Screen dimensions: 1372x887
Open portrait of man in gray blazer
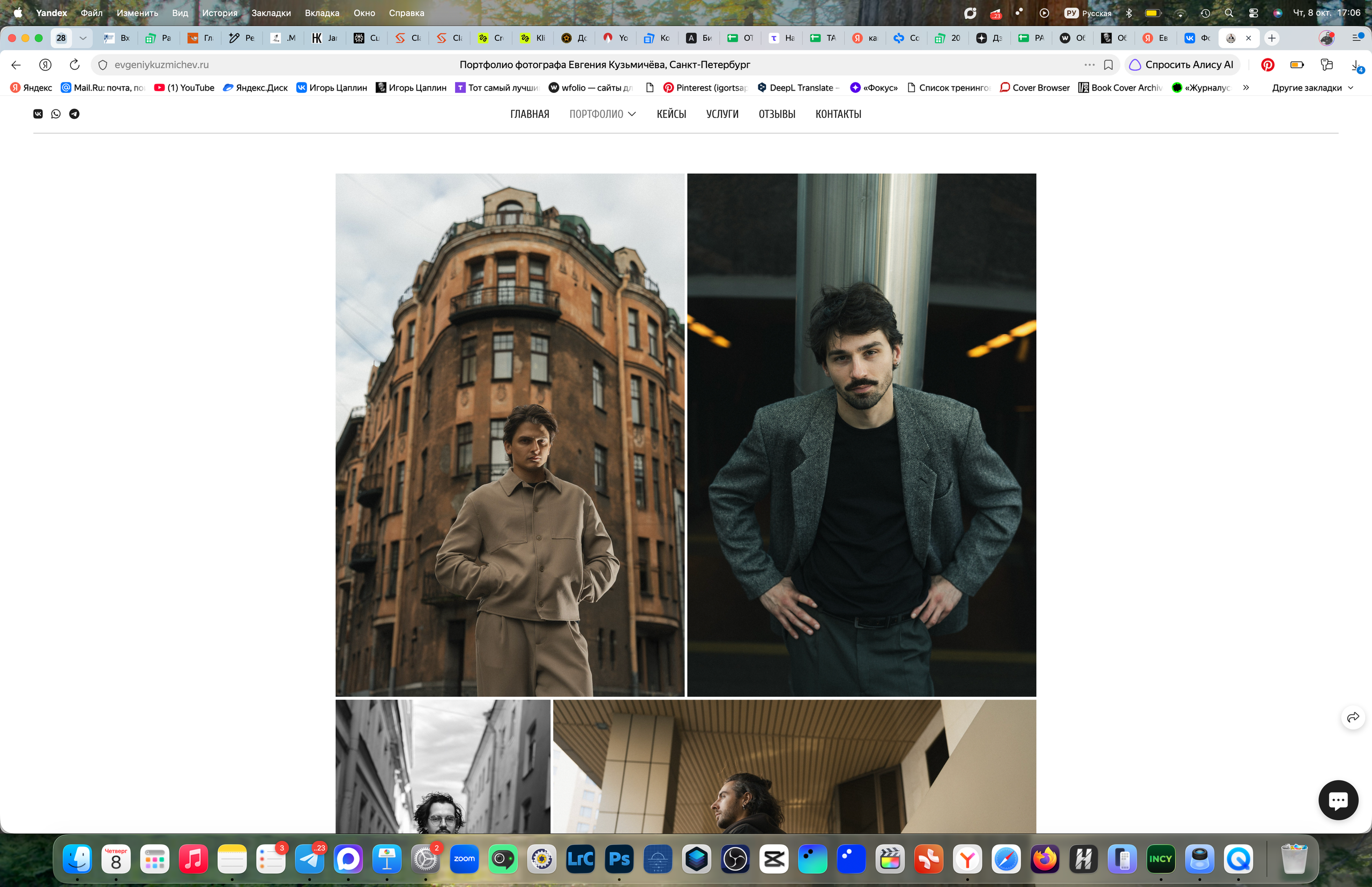[861, 435]
